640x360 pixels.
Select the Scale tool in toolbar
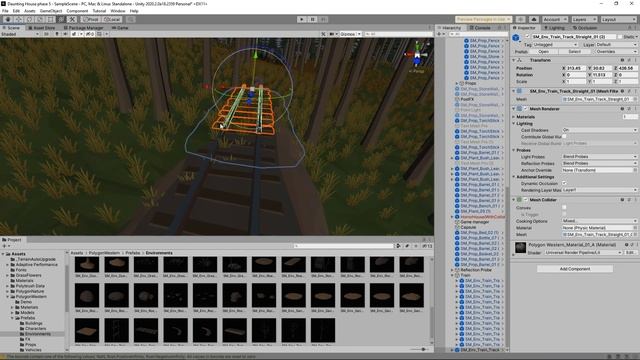pyautogui.click(x=40, y=19)
